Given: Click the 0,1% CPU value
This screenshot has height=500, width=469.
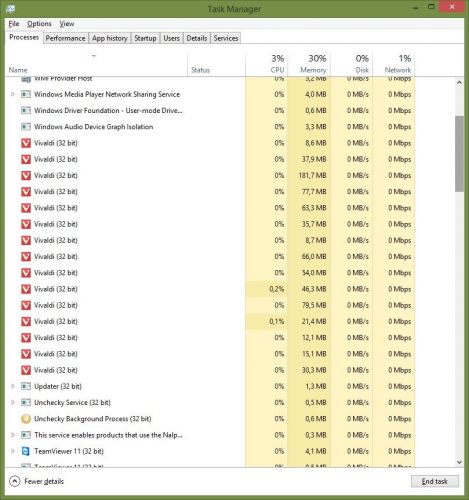Looking at the screenshot, I should pos(277,321).
